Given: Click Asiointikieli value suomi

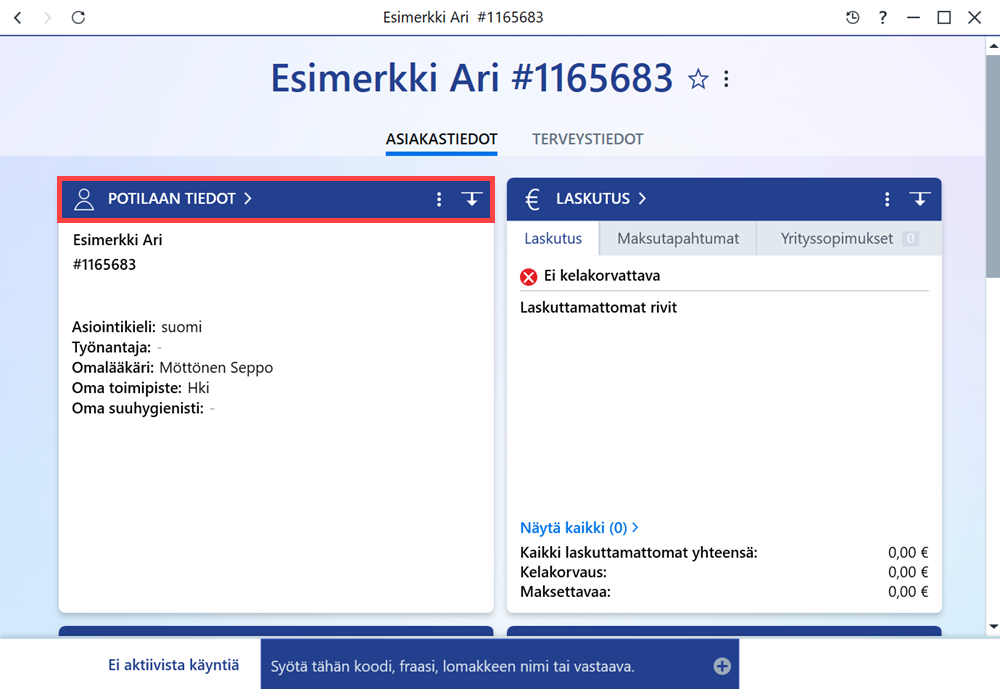Looking at the screenshot, I should [182, 327].
